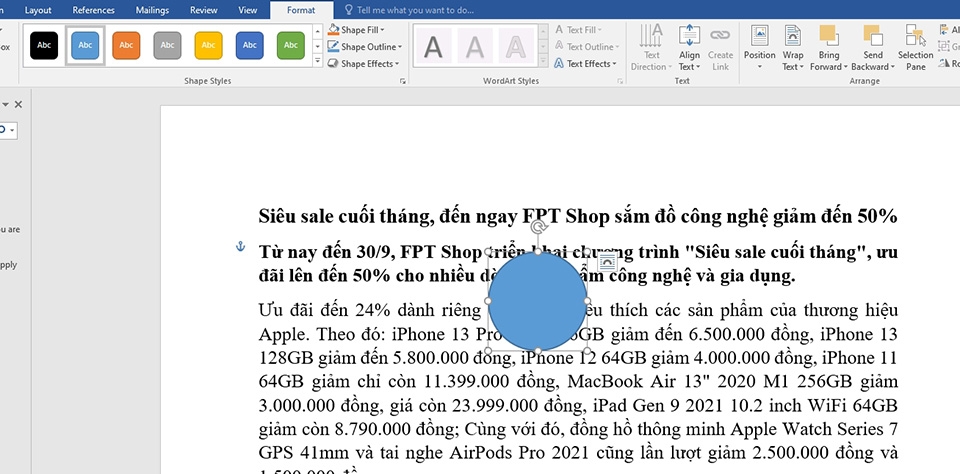Open the Shape Effects dropdown
This screenshot has height=474, width=960.
(x=363, y=63)
